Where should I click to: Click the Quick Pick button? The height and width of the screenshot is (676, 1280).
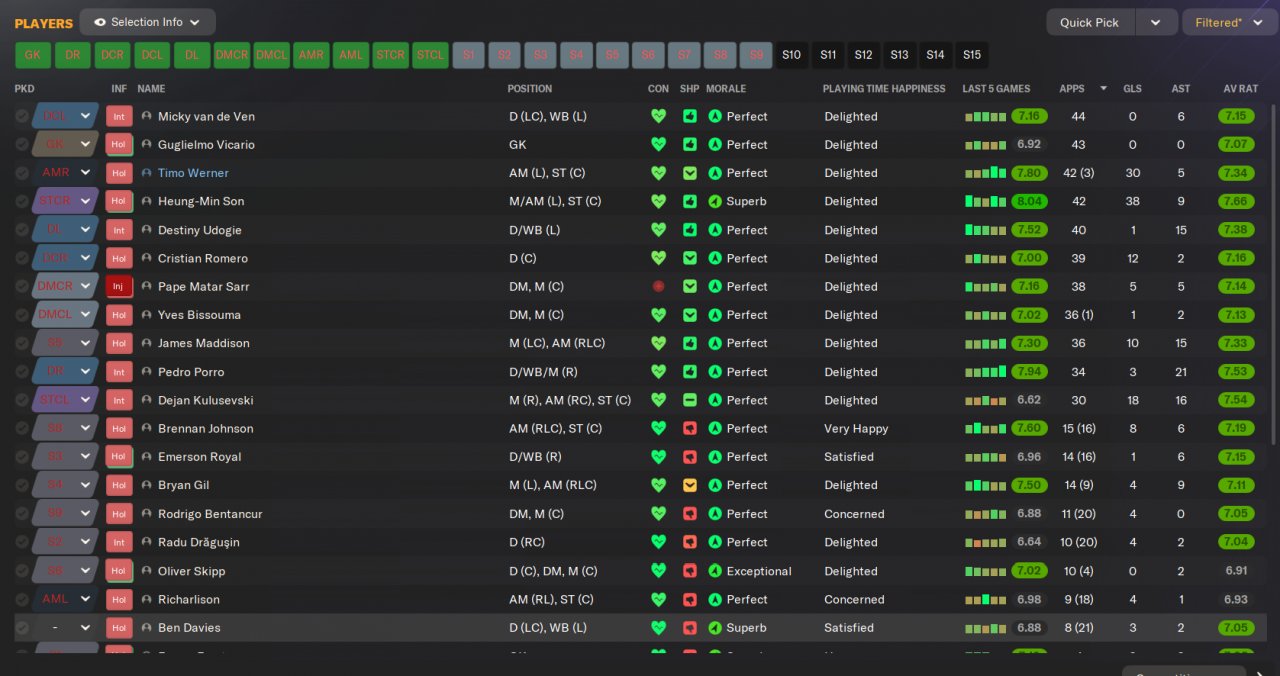[1090, 22]
